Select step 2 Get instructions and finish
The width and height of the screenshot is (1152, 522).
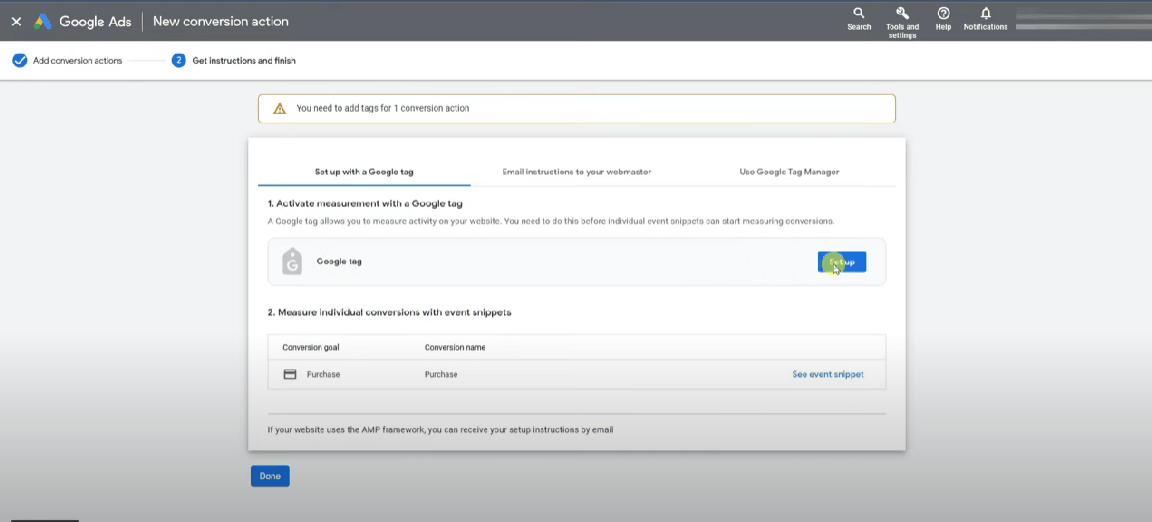pyautogui.click(x=243, y=61)
